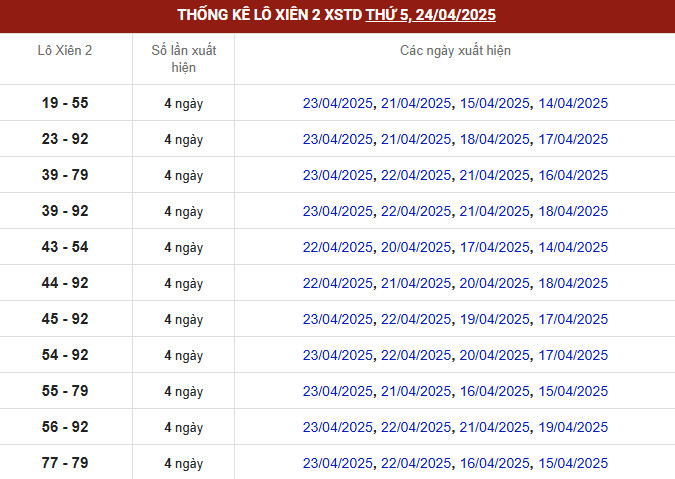Select 19/04/2025 date in the 45 - 92 row

tap(495, 319)
